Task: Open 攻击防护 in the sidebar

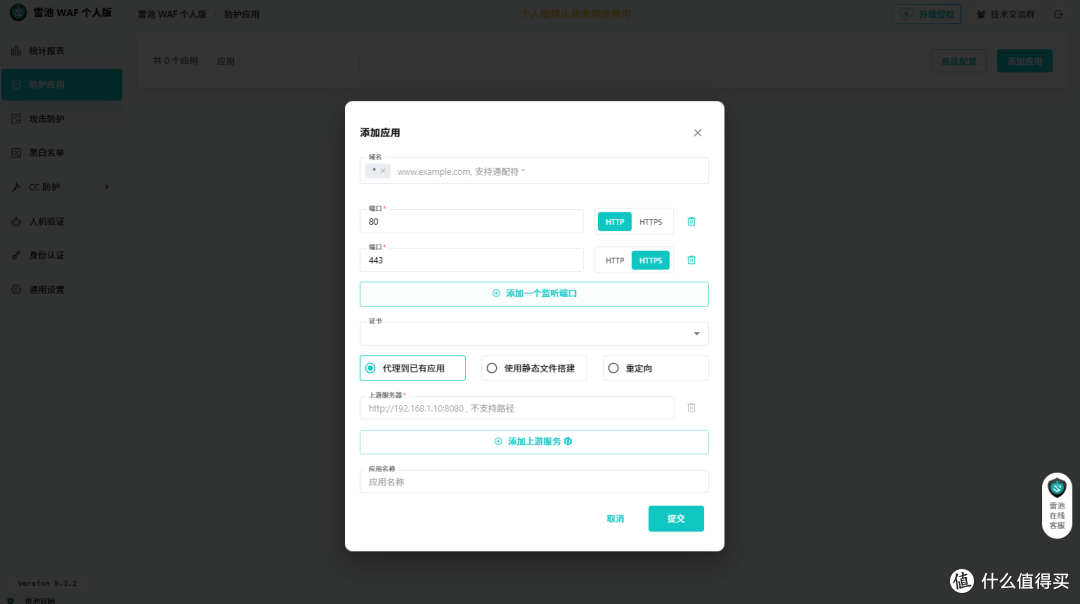Action: point(61,119)
